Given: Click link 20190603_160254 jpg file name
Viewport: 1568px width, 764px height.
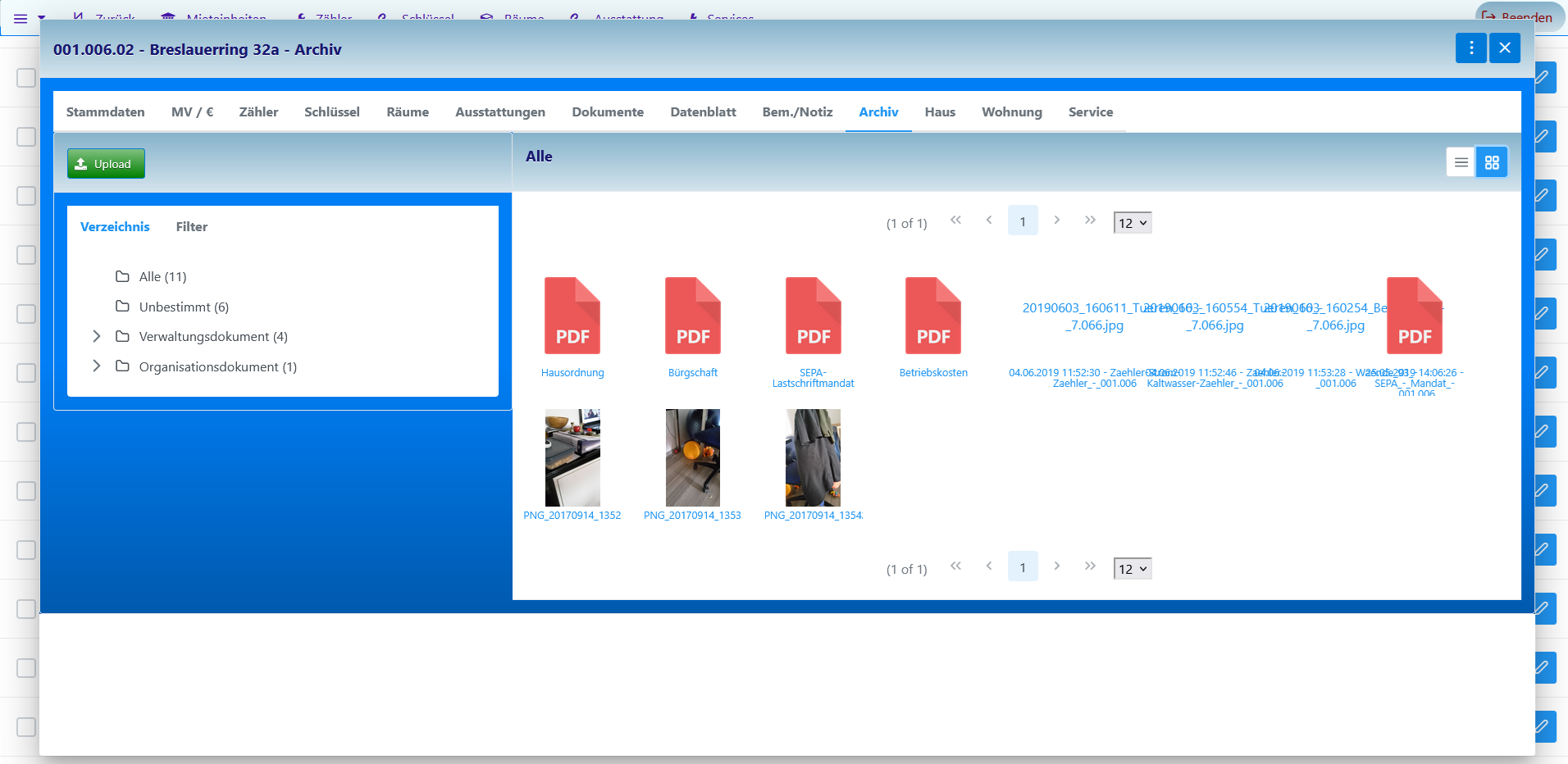Looking at the screenshot, I should (1335, 316).
